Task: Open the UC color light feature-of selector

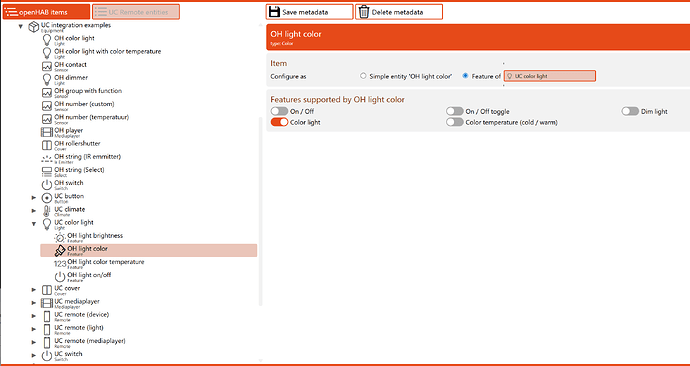Action: coord(550,76)
